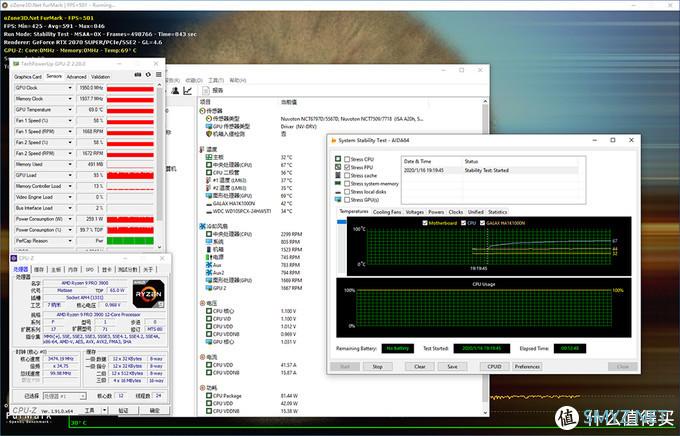Click the report (报告) toolbar button in AIDA64
This screenshot has height=436, width=680.
point(213,90)
